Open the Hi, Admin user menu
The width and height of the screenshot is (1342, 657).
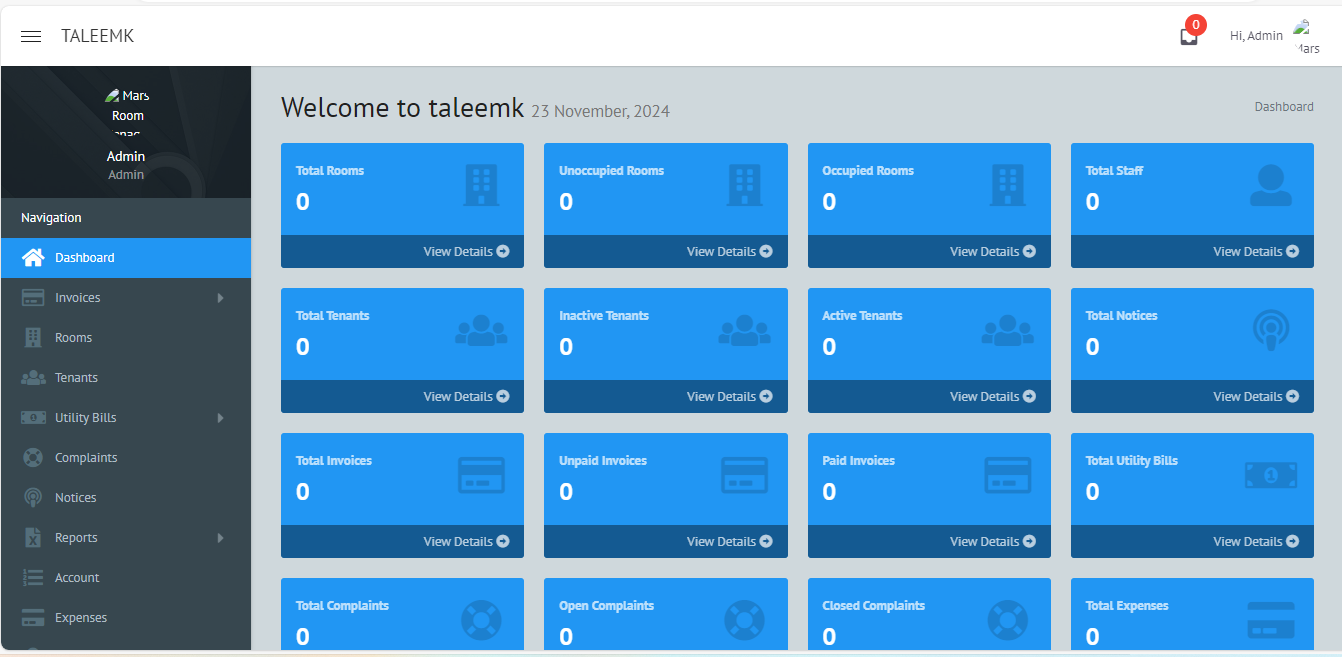click(x=1256, y=36)
